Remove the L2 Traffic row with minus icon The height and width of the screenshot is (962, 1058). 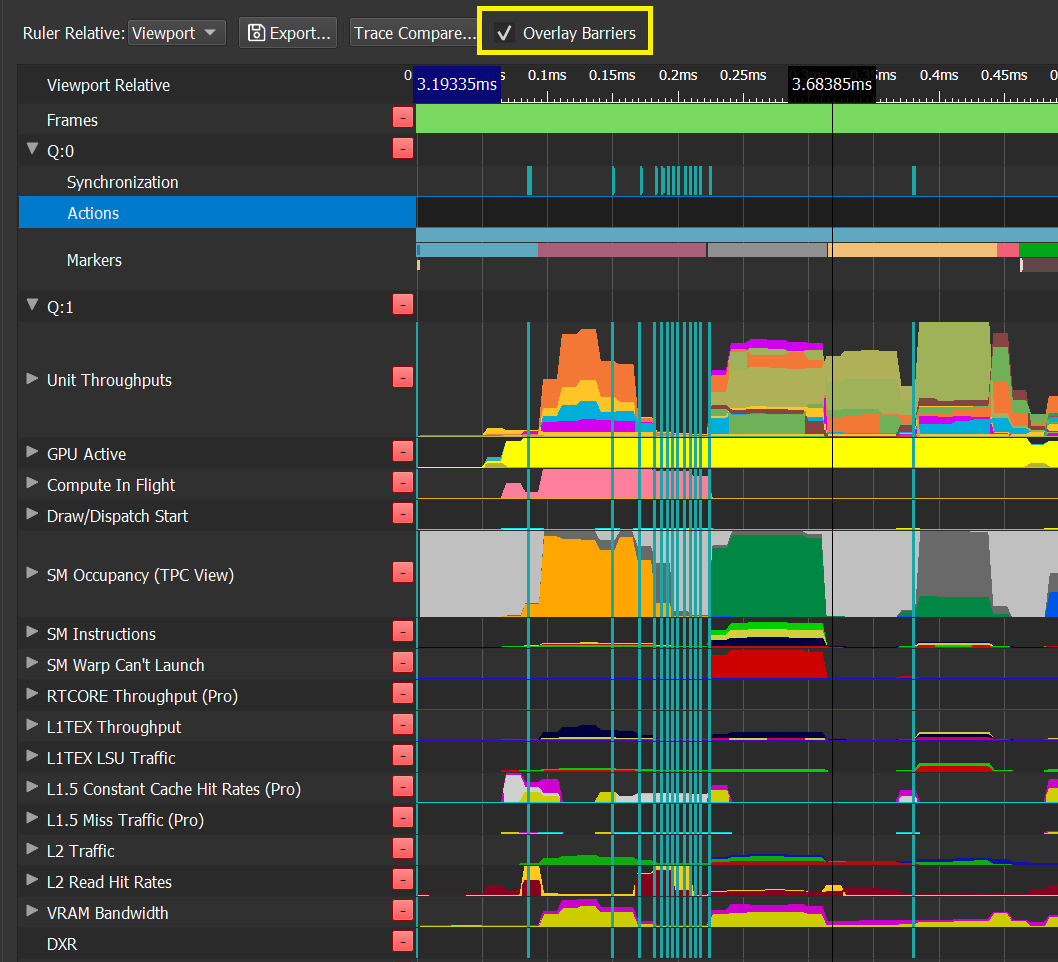[402, 849]
